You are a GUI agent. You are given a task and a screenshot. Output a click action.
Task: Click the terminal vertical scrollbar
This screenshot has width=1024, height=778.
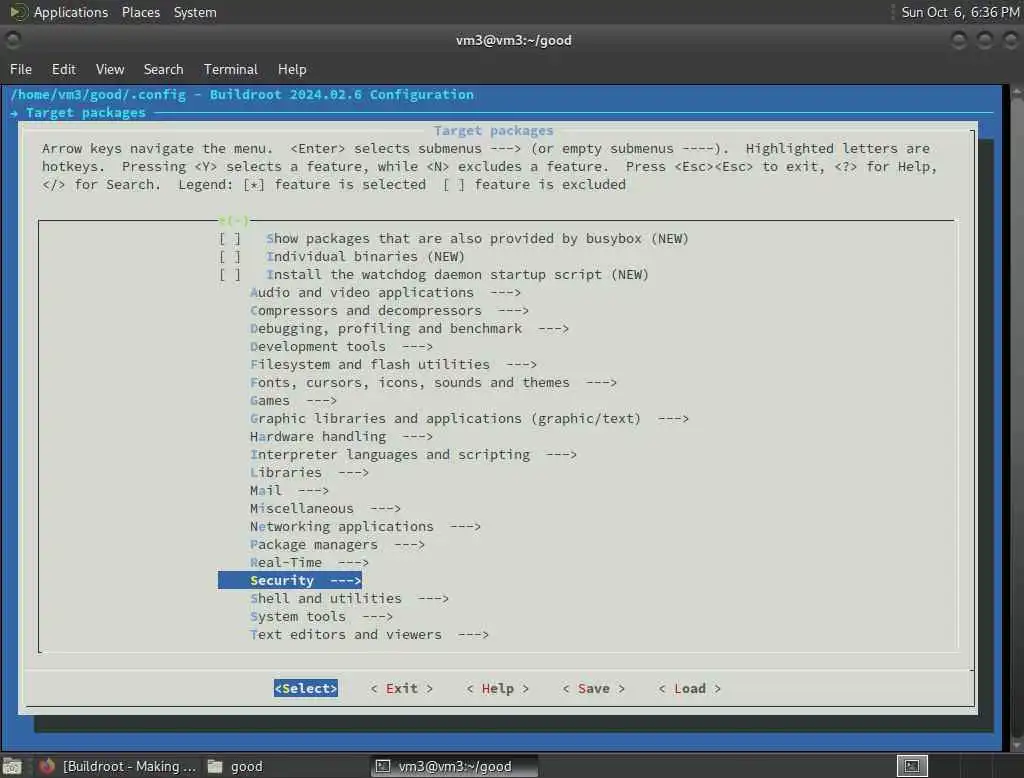[x=1016, y=418]
